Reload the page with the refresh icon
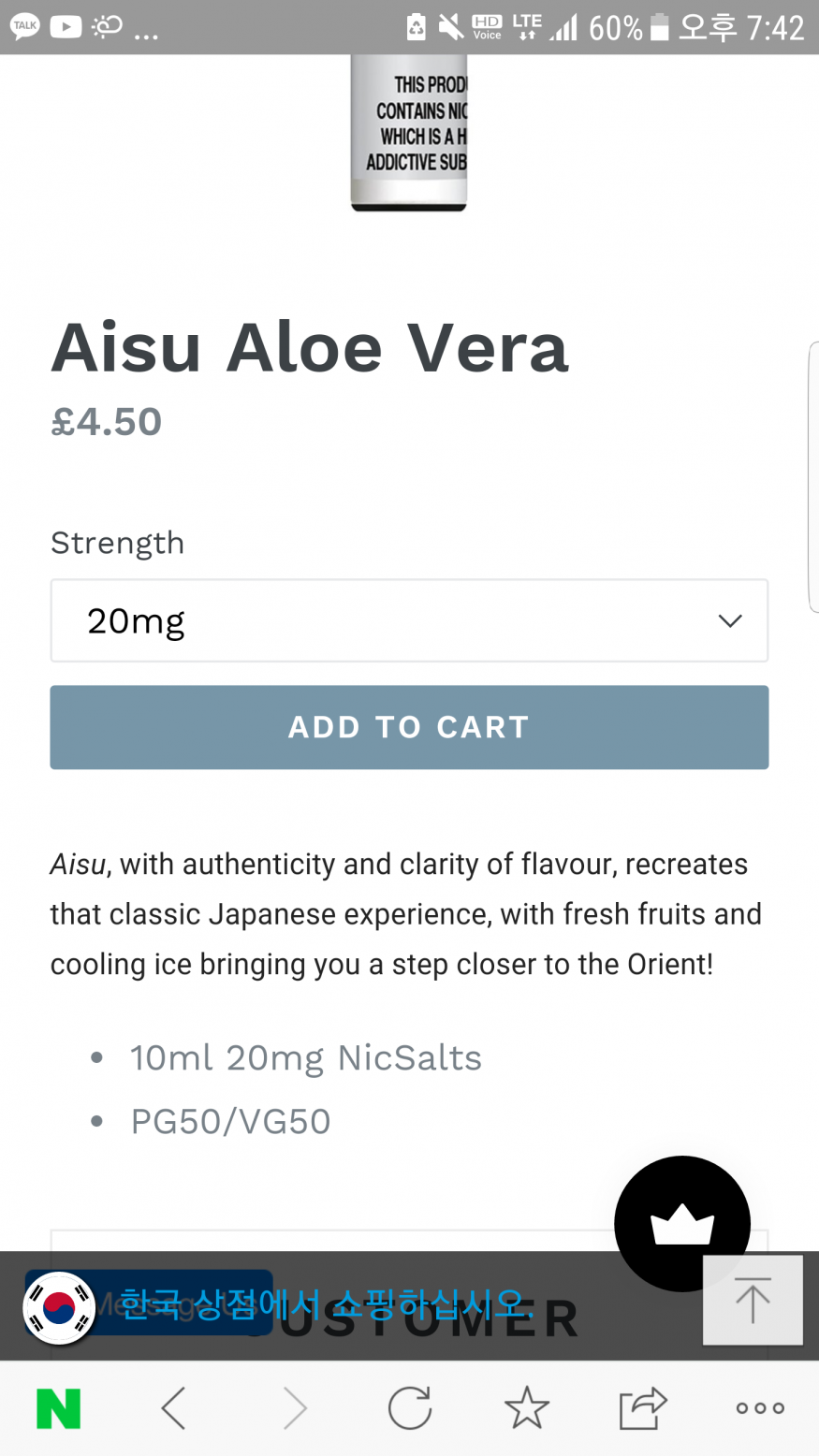This screenshot has width=819, height=1456. 410,1407
